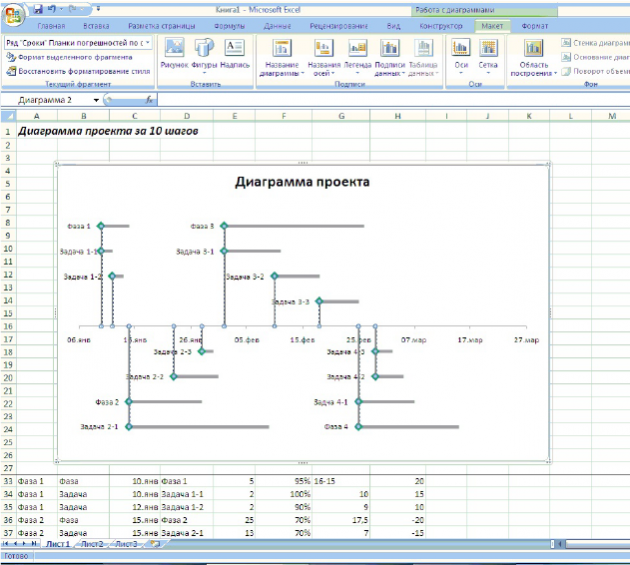Select cell with value 95%
Screen dimensions: 630x565
(283, 481)
